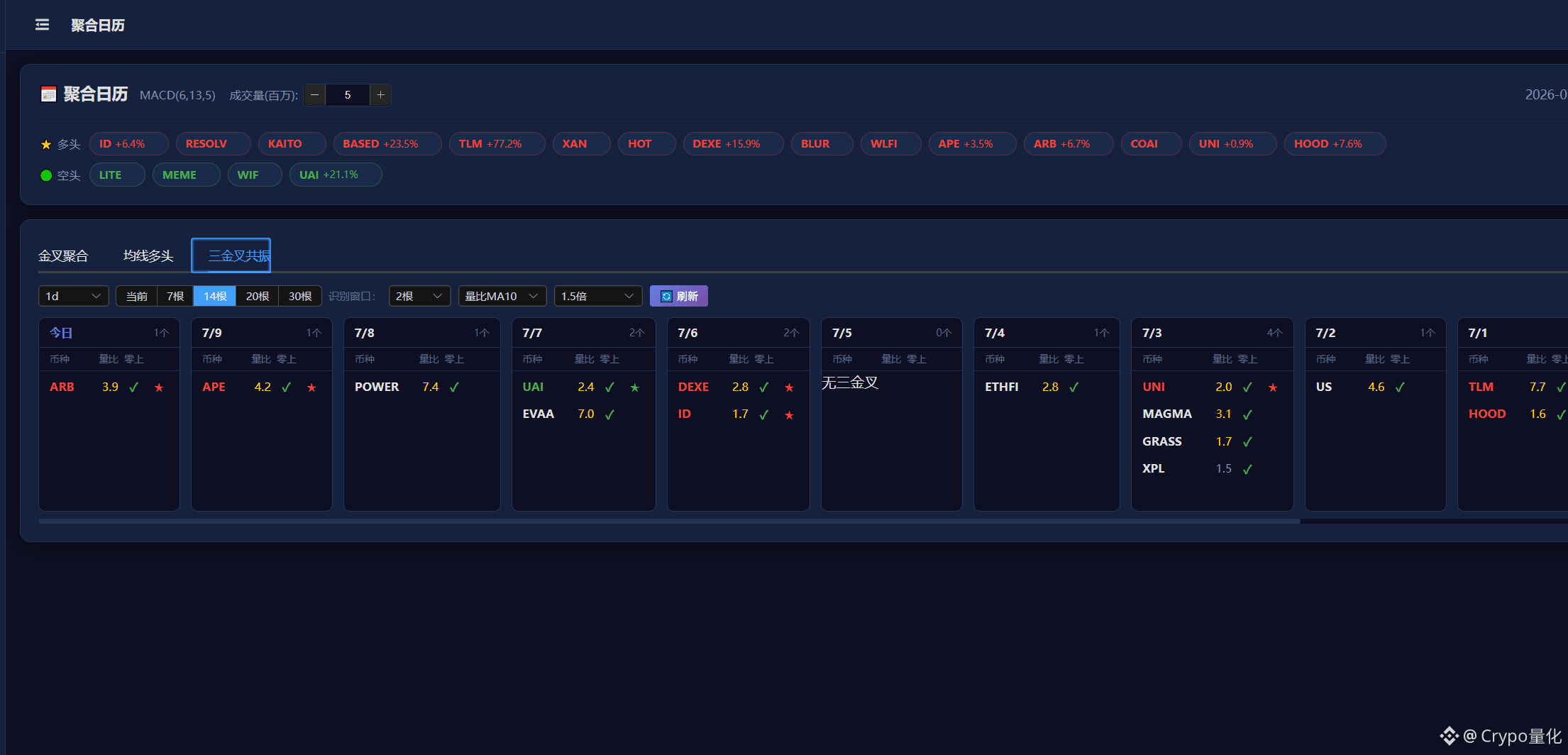Click the 今日 card header
The image size is (1568, 755).
coord(109,333)
